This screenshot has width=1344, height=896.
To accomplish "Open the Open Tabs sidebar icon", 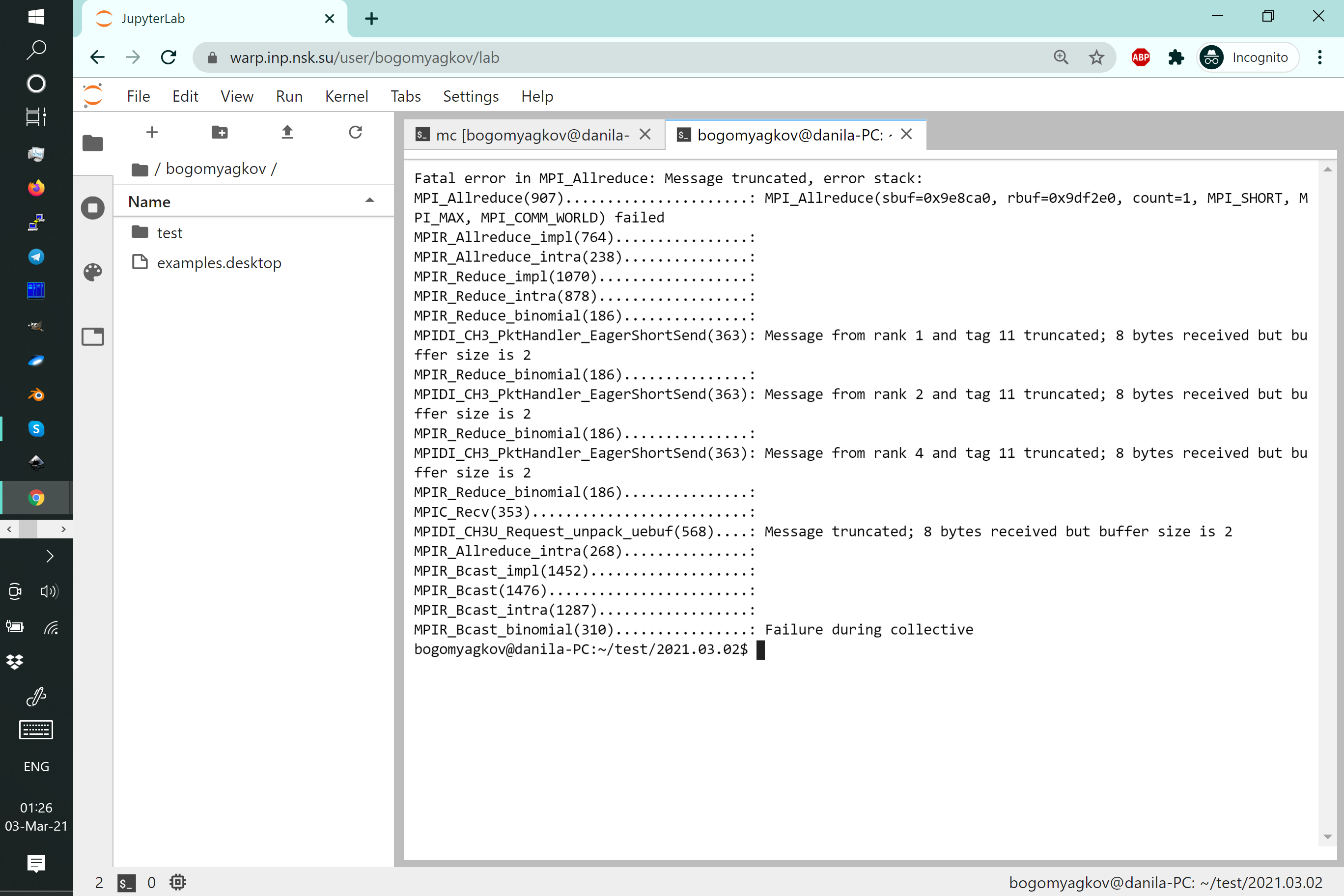I will [92, 336].
